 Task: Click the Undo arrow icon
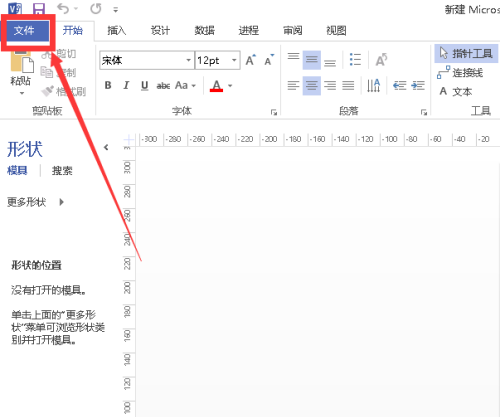[x=63, y=9]
